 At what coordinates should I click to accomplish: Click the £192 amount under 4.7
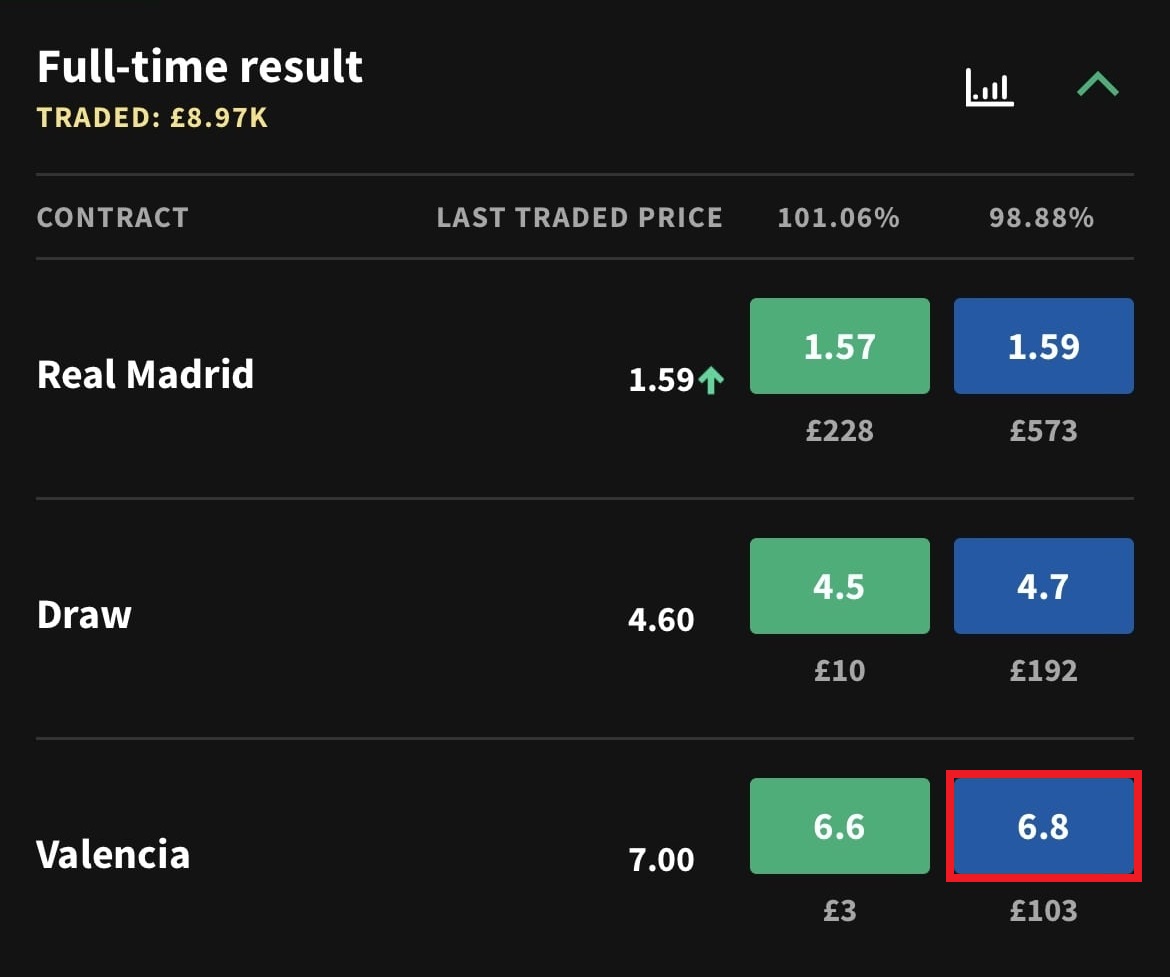coord(1043,670)
